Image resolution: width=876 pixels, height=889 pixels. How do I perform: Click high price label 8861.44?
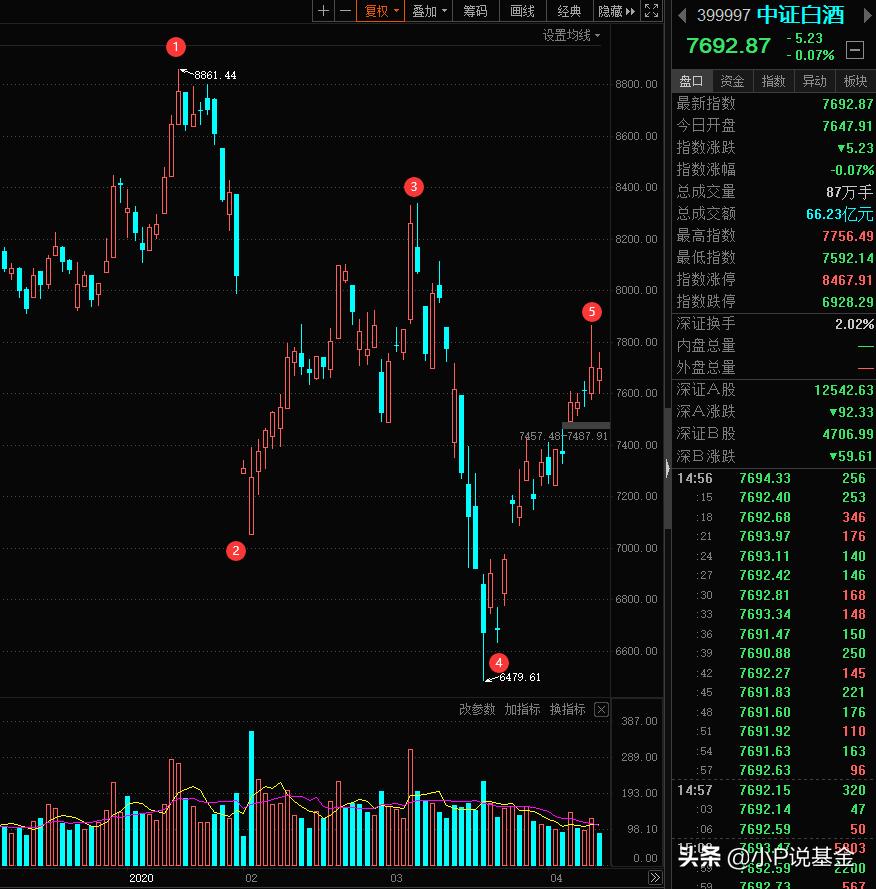(x=215, y=75)
